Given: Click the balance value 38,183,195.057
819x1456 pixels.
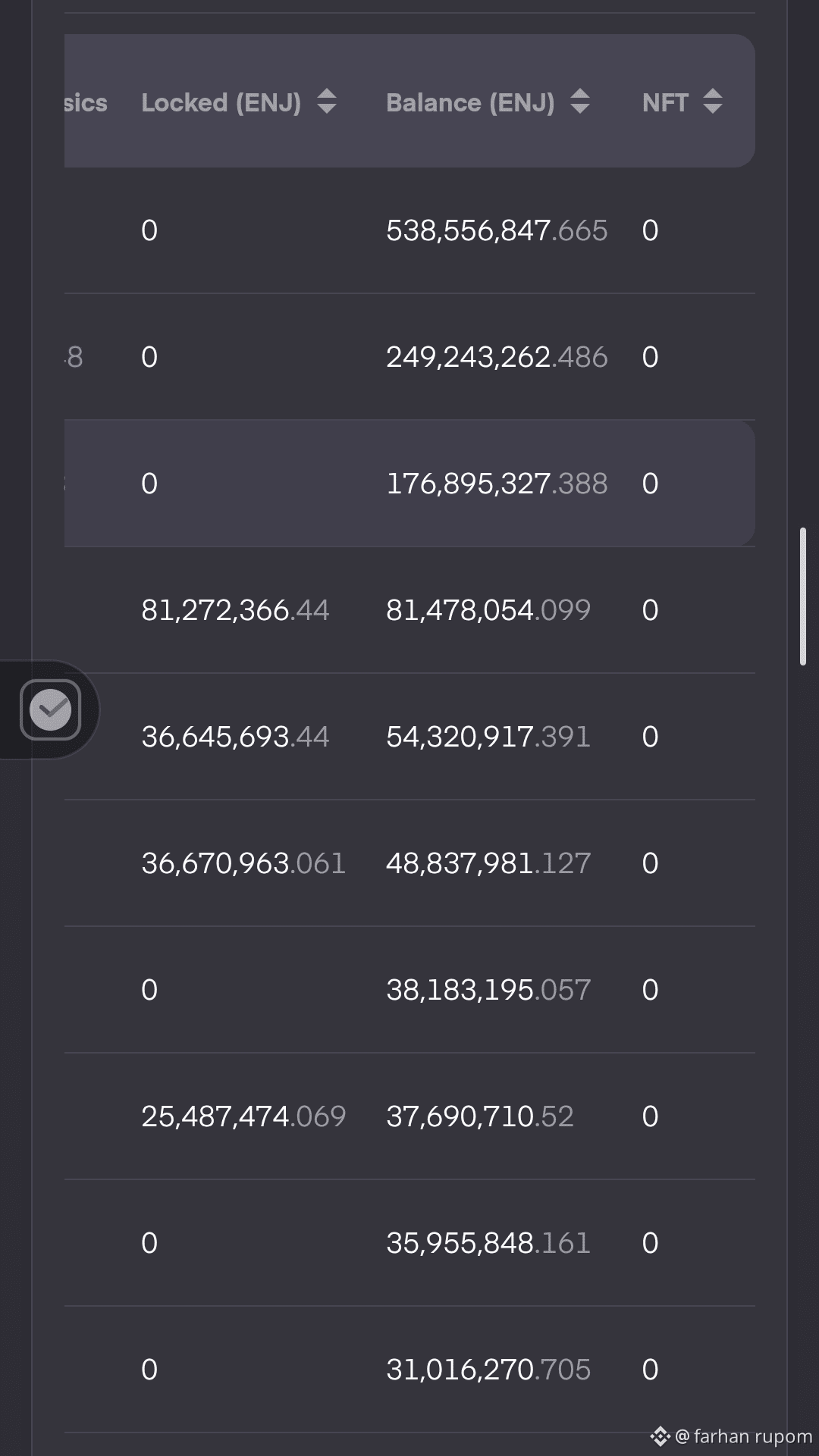Looking at the screenshot, I should (488, 990).
